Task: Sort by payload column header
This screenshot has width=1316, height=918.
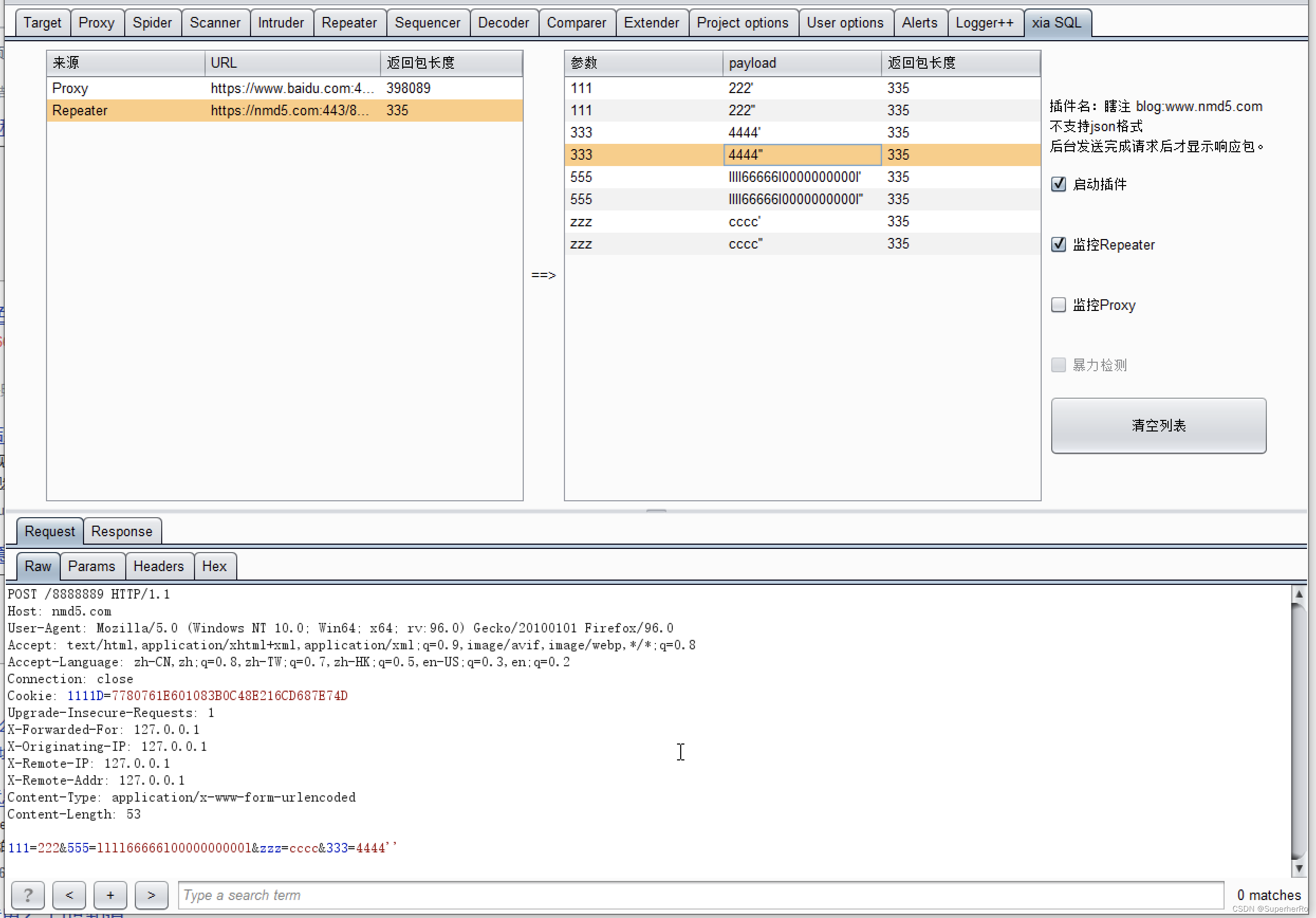Action: click(x=801, y=63)
